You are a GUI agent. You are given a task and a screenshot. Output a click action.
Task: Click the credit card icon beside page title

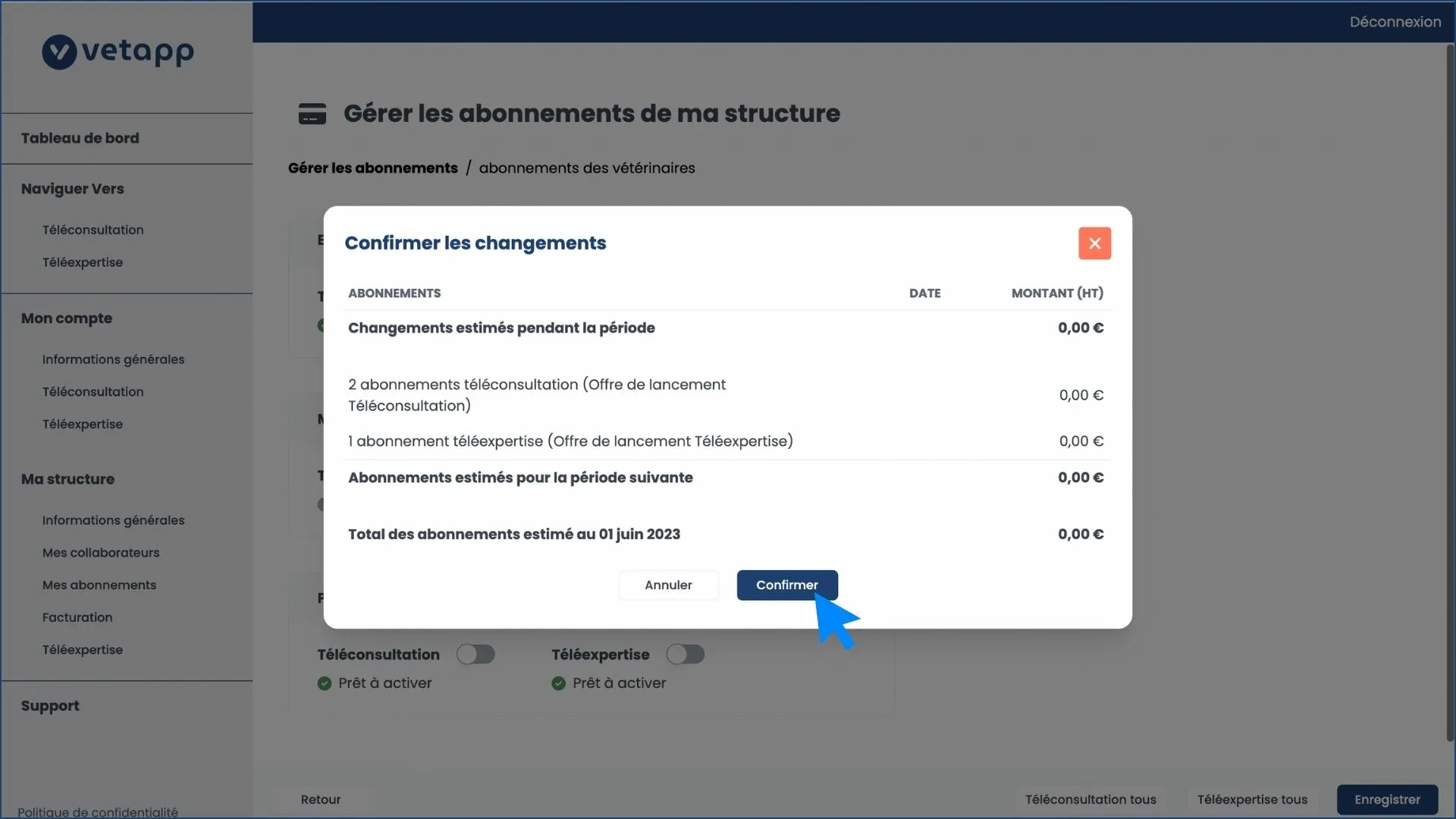point(312,114)
